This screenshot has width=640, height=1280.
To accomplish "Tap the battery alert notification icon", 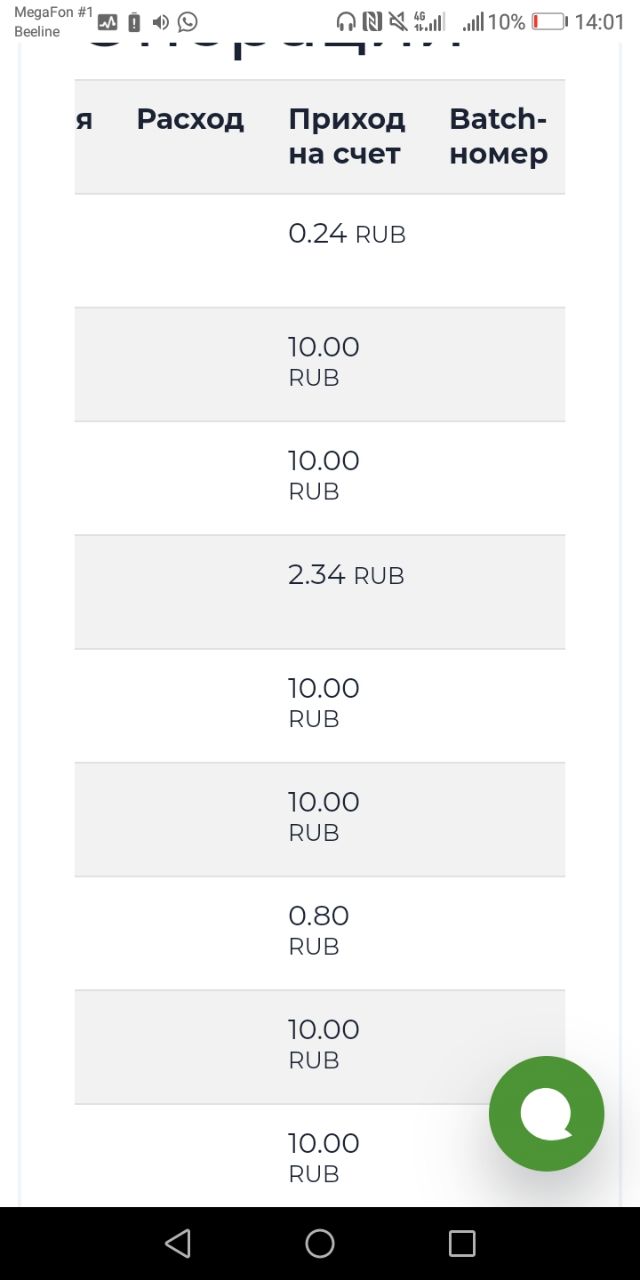I will coord(134,22).
